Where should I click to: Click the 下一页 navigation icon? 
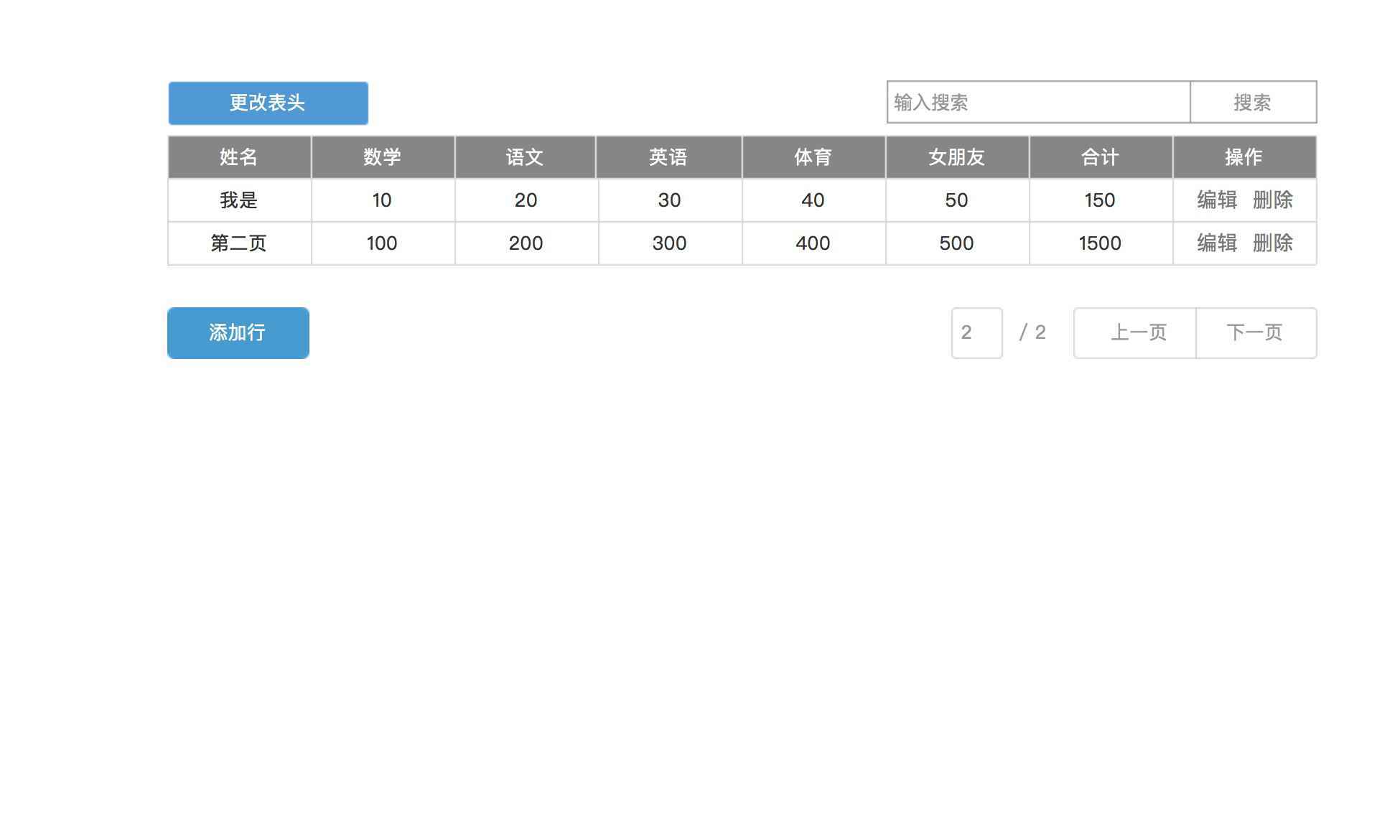(1255, 332)
